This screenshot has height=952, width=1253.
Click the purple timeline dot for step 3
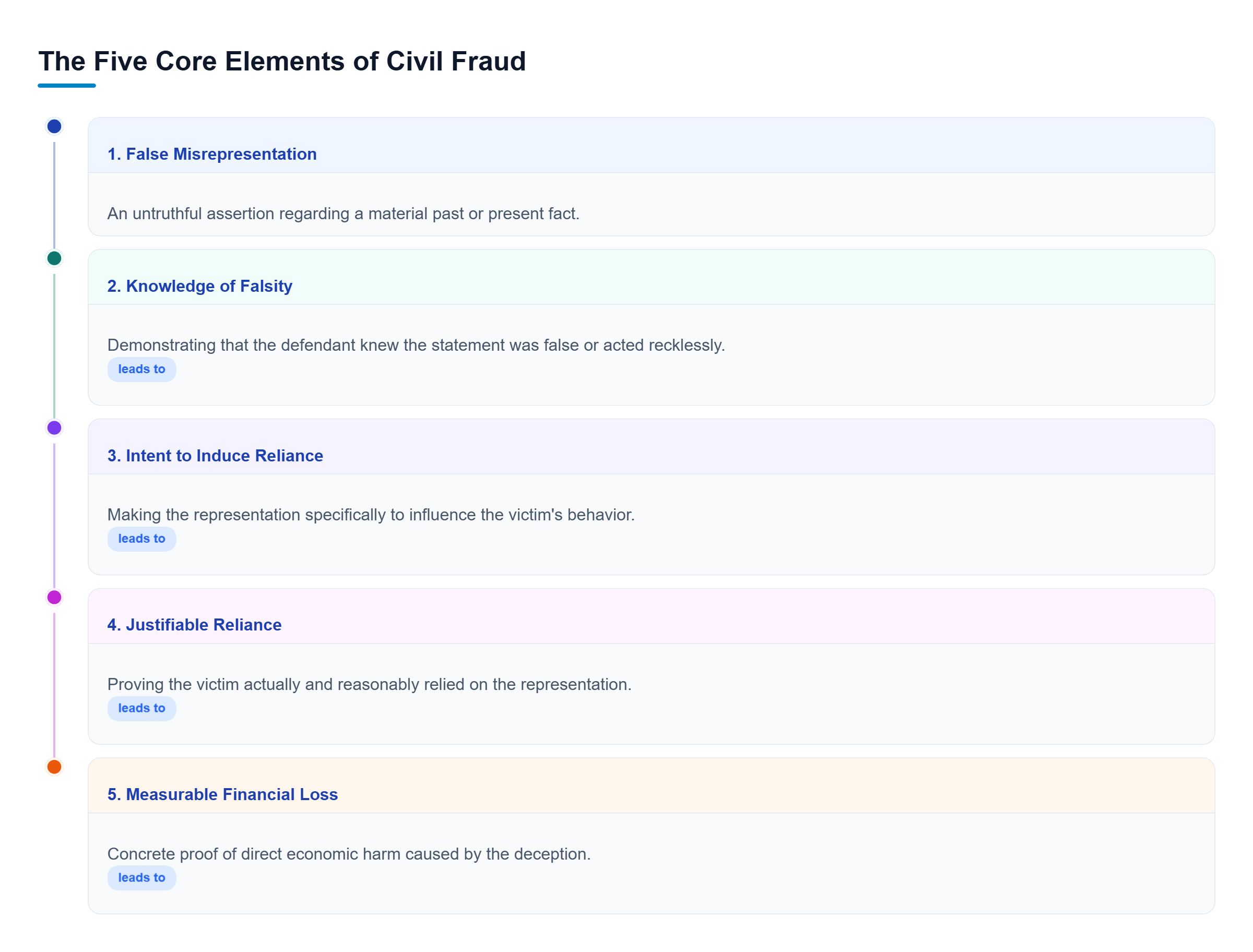(x=54, y=428)
